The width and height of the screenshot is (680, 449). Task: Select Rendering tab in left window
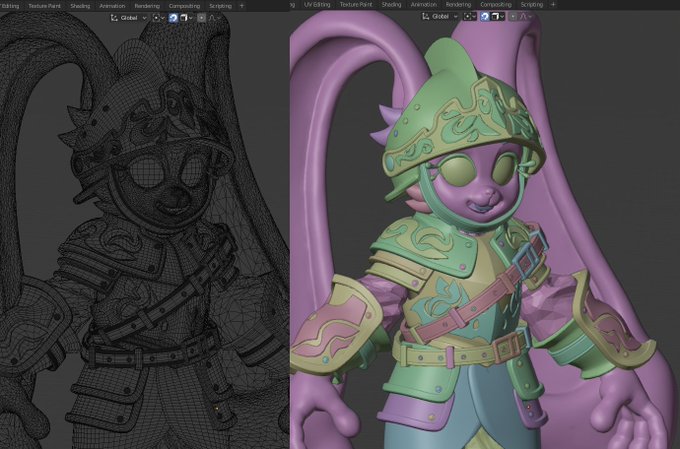pyautogui.click(x=147, y=6)
